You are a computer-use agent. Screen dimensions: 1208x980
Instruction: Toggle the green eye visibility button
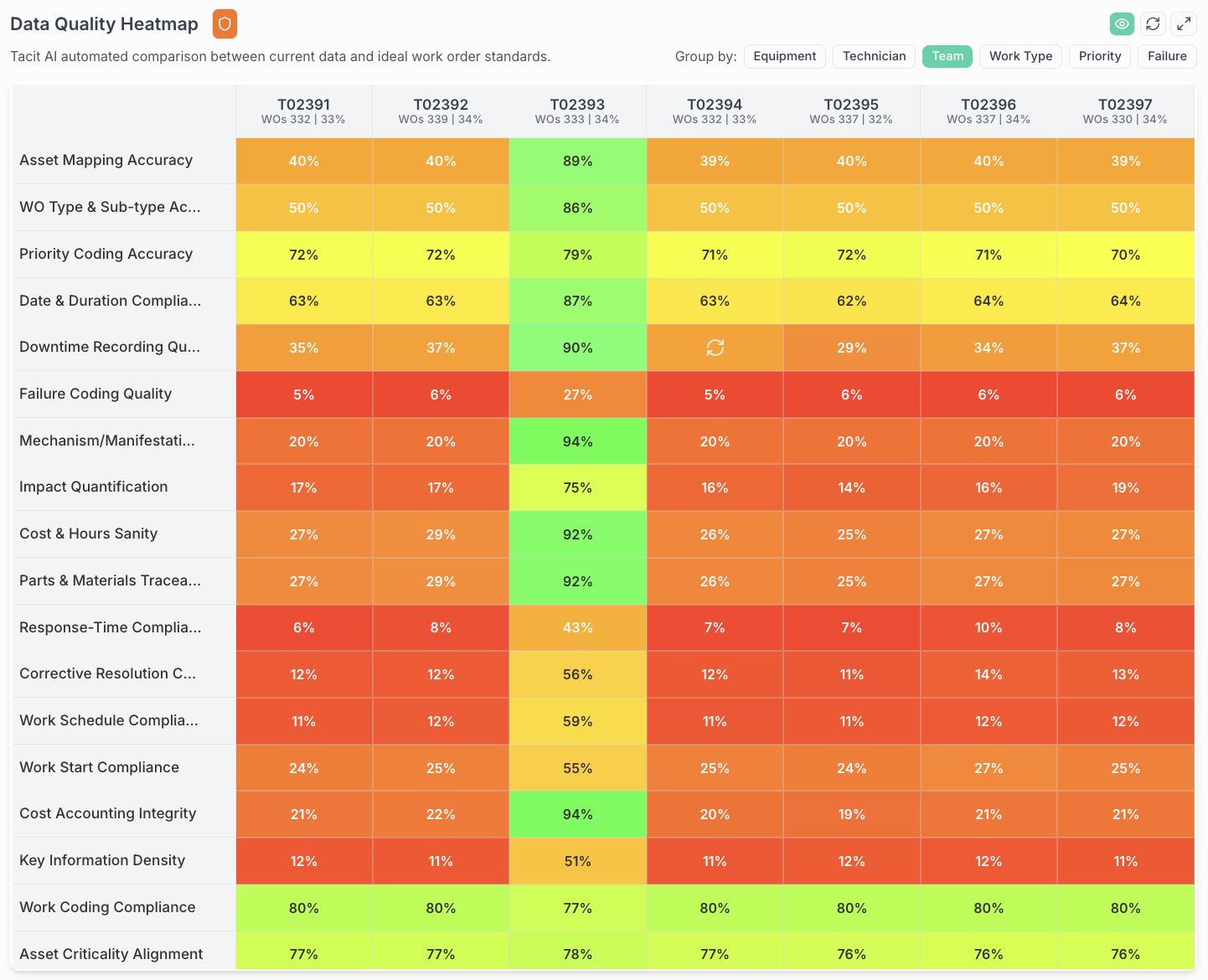1122,24
